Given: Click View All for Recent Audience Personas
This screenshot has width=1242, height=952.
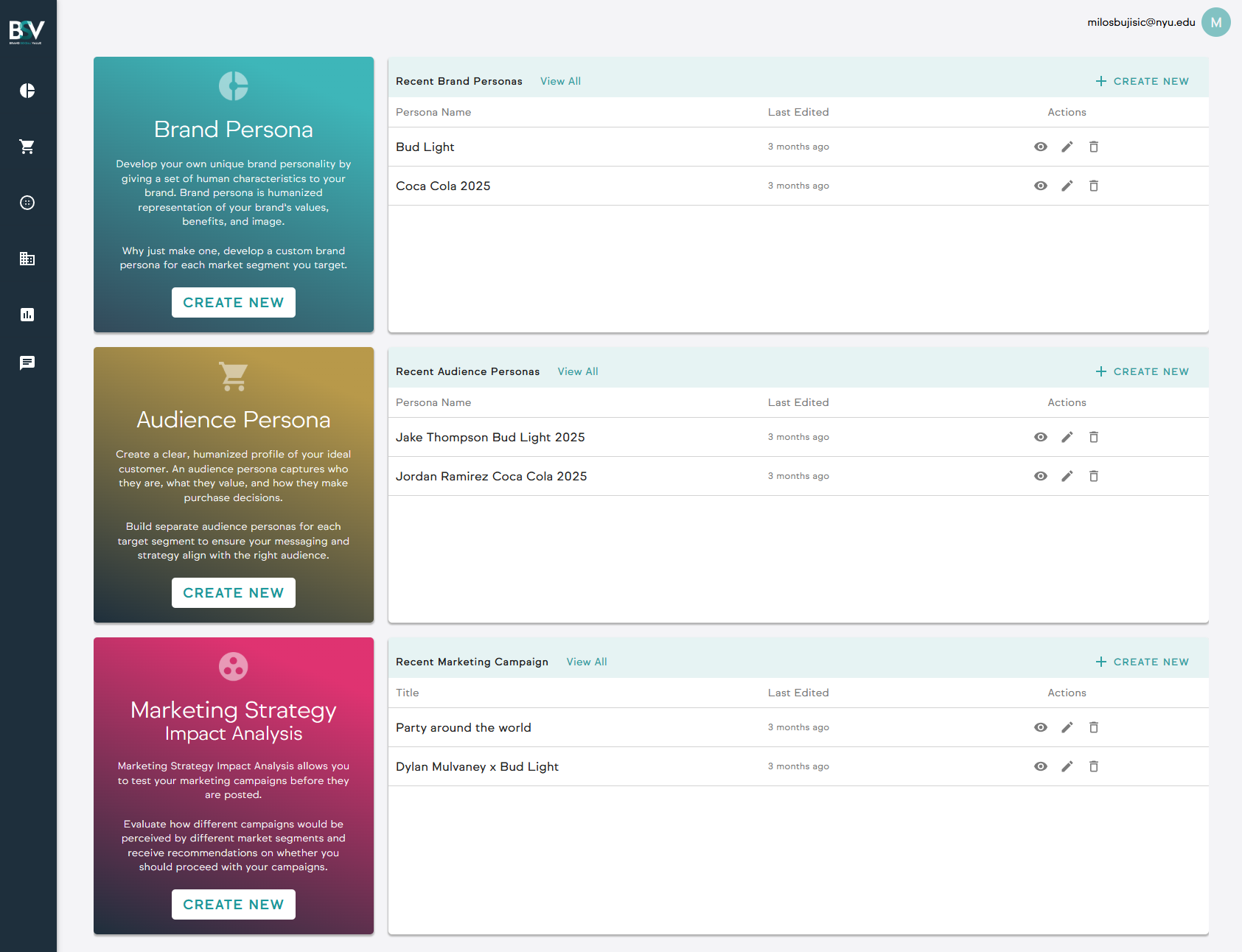Looking at the screenshot, I should click(x=577, y=371).
